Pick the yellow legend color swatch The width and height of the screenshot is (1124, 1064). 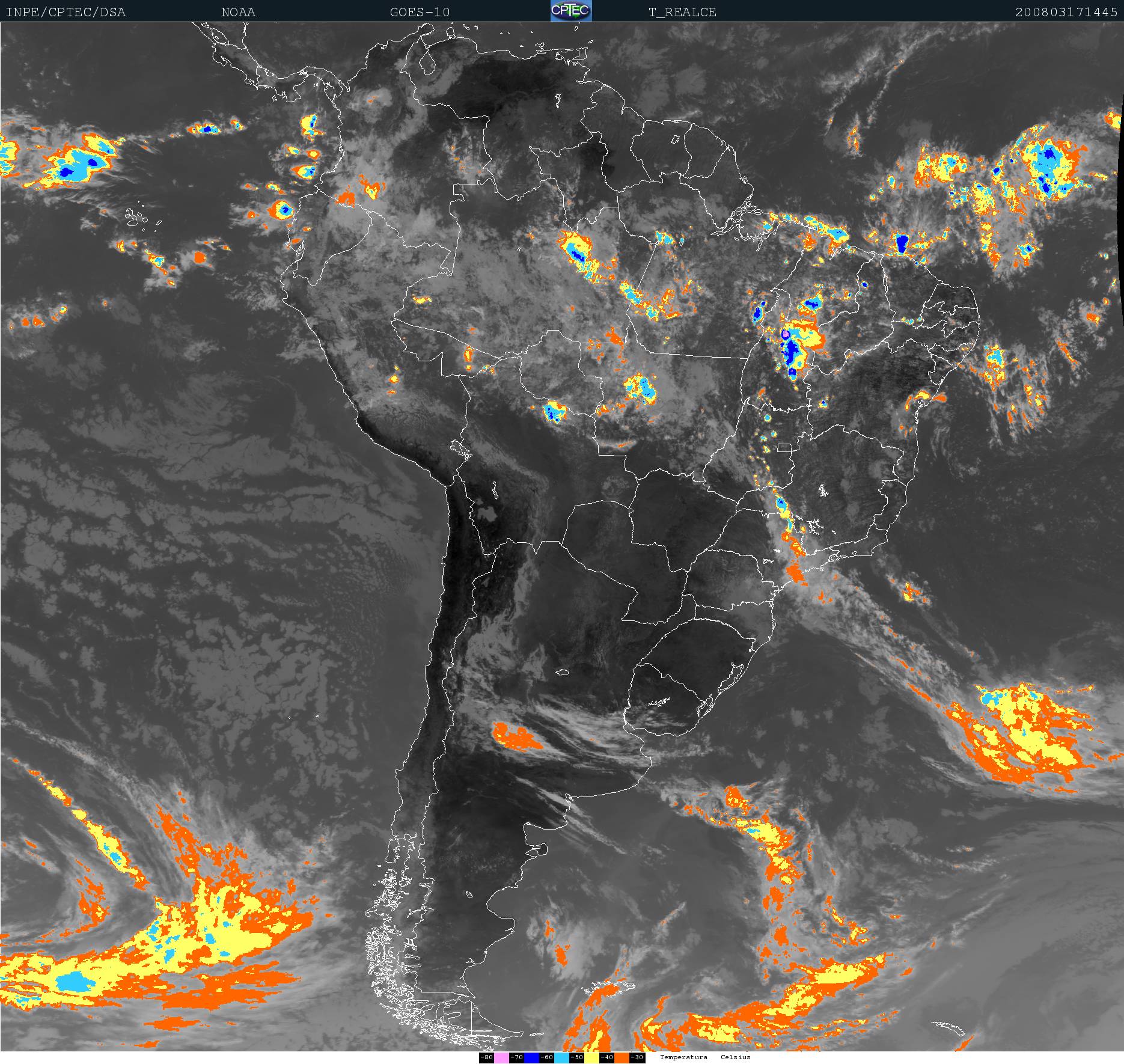tap(591, 1057)
